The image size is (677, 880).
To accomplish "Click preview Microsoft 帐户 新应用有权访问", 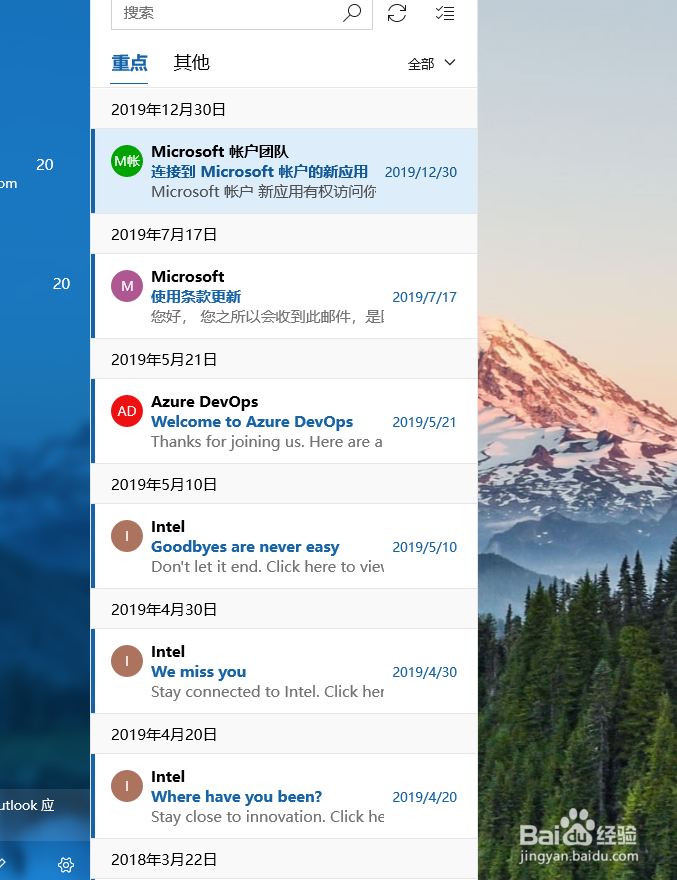I will 263,192.
